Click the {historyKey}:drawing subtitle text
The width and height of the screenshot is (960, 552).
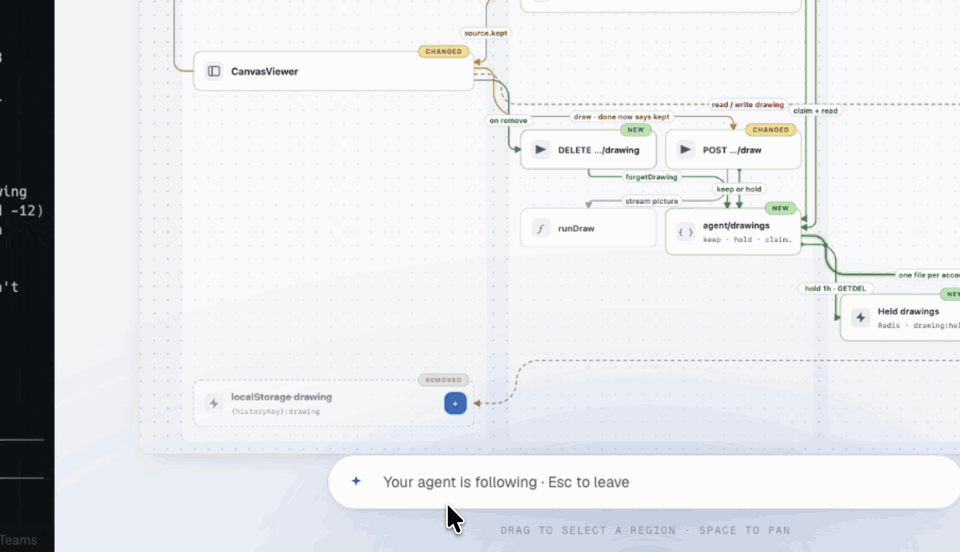tap(276, 411)
